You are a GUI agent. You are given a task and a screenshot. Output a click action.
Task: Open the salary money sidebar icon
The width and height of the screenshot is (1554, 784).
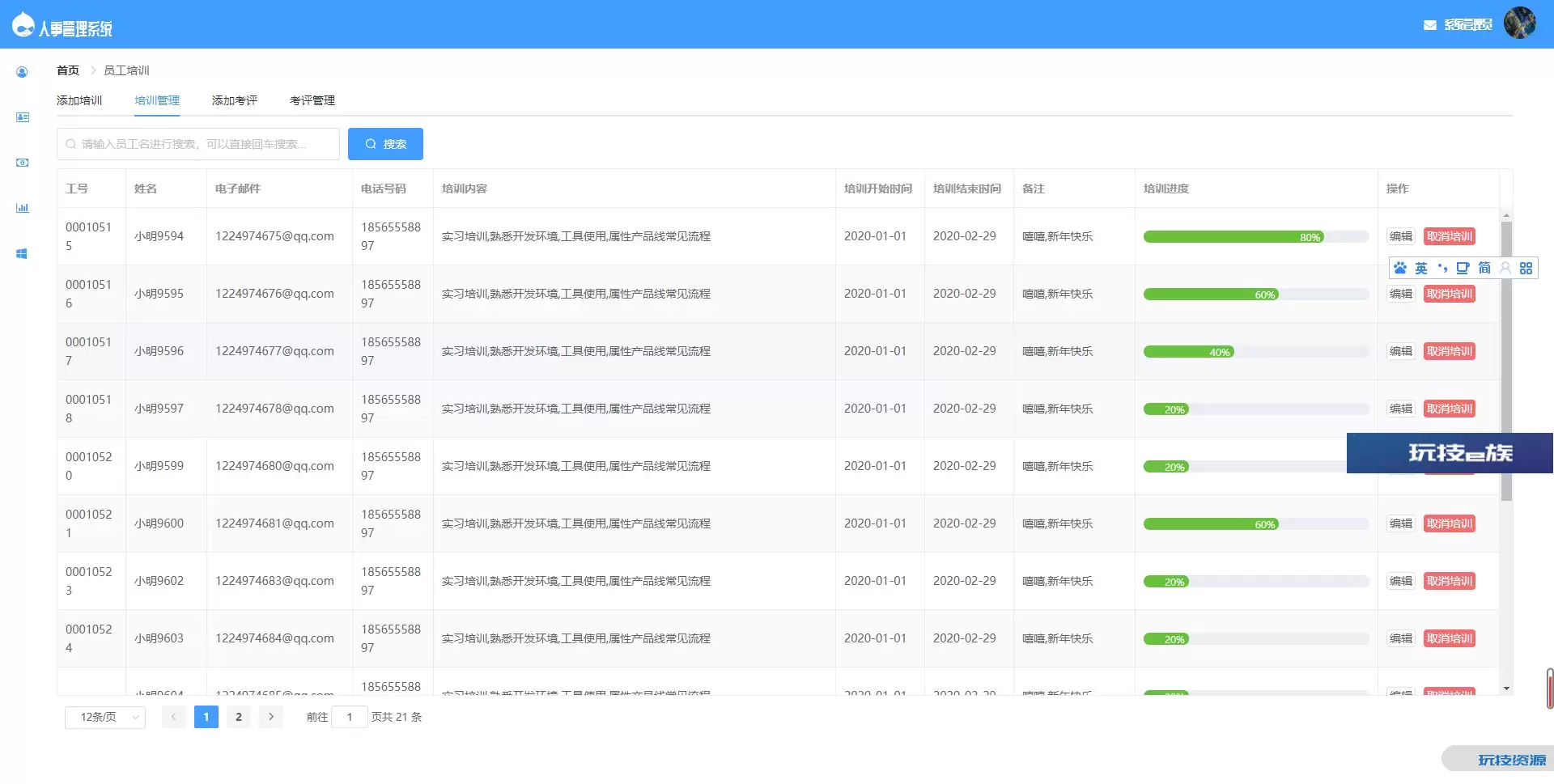22,163
